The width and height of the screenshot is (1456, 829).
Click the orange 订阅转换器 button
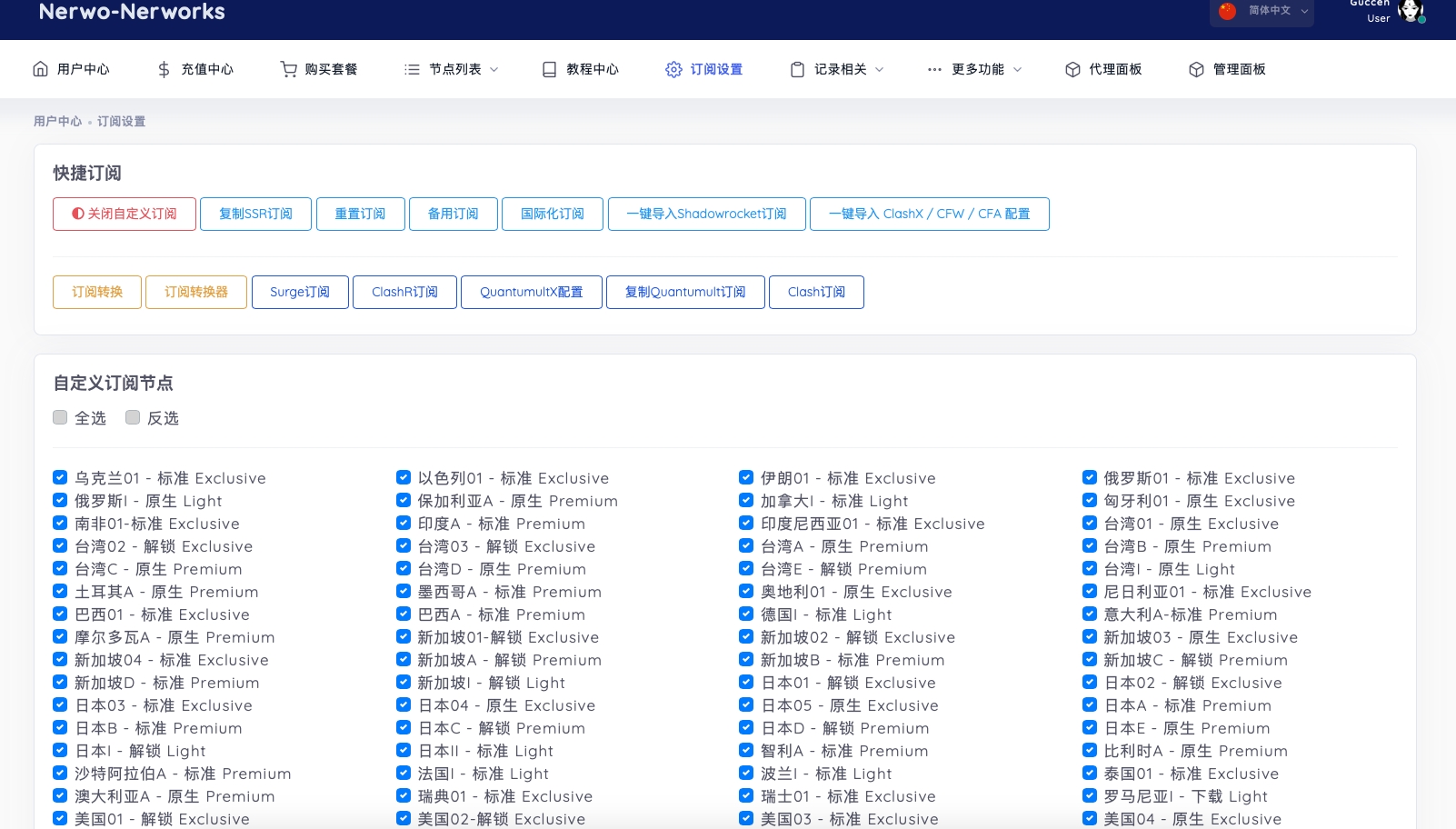point(196,292)
